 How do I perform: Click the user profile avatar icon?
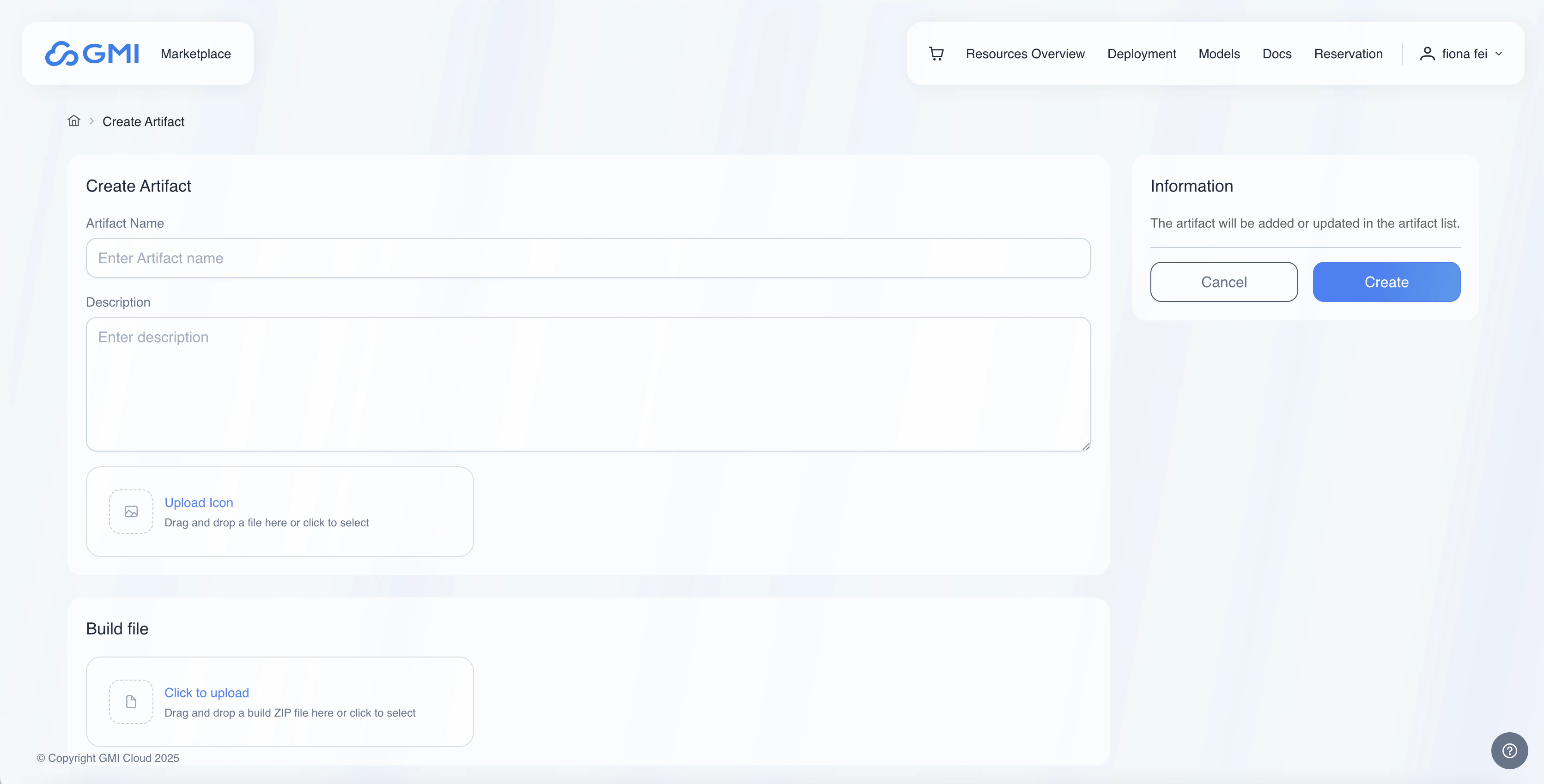pyautogui.click(x=1427, y=54)
